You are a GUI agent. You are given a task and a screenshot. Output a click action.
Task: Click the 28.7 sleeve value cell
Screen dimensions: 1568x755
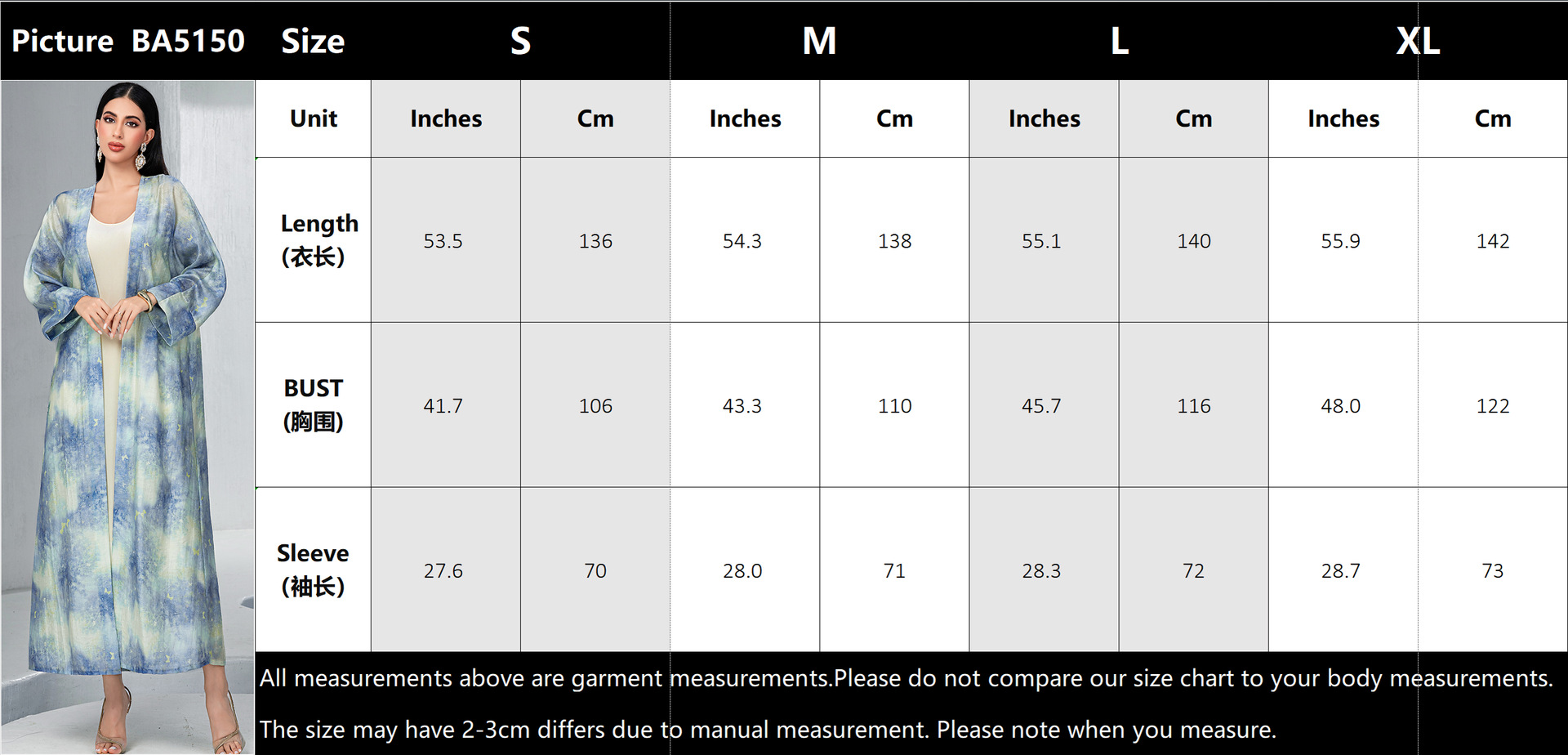coord(1341,570)
